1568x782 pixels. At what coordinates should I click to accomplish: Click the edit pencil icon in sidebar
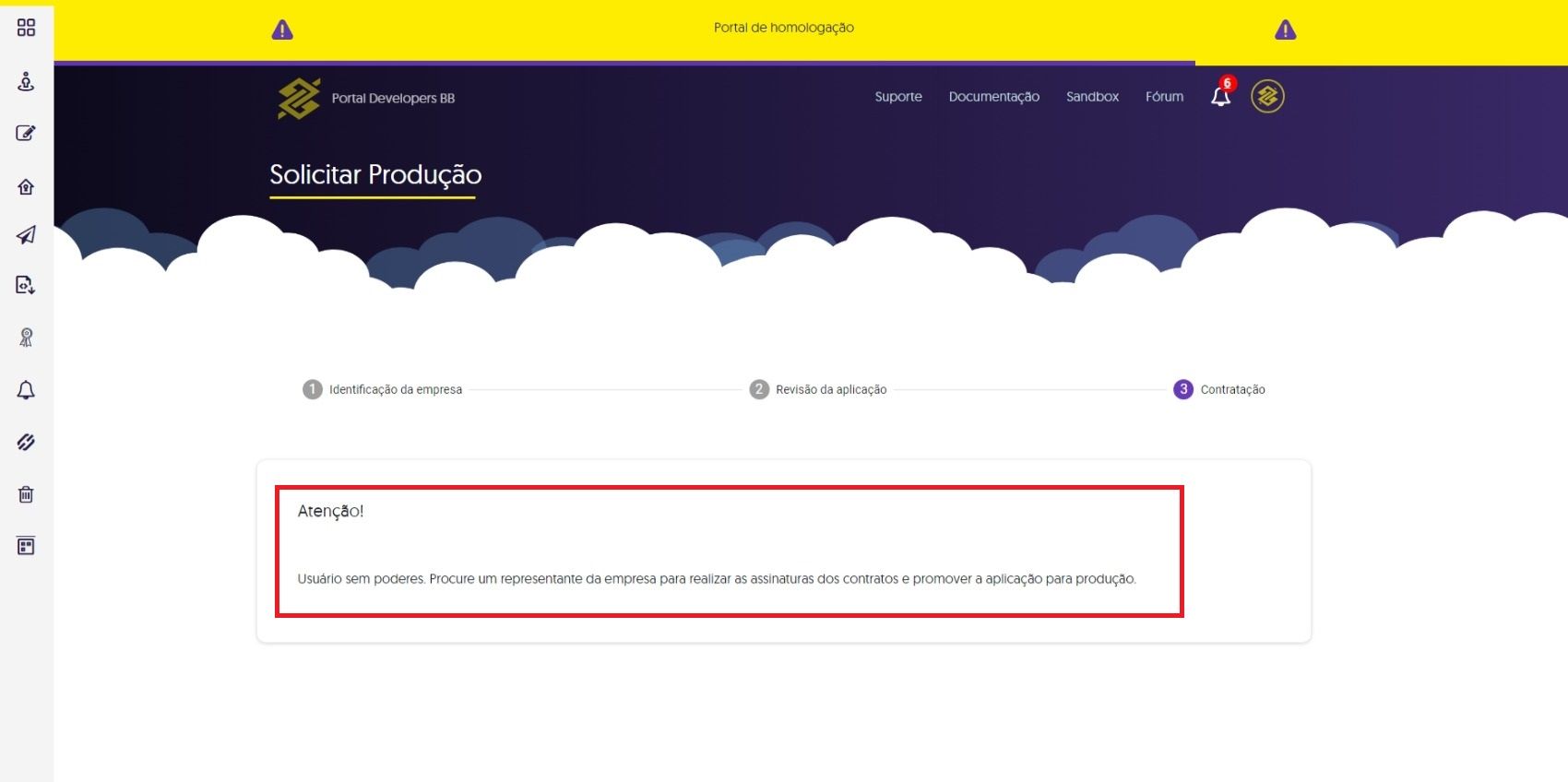pyautogui.click(x=26, y=133)
